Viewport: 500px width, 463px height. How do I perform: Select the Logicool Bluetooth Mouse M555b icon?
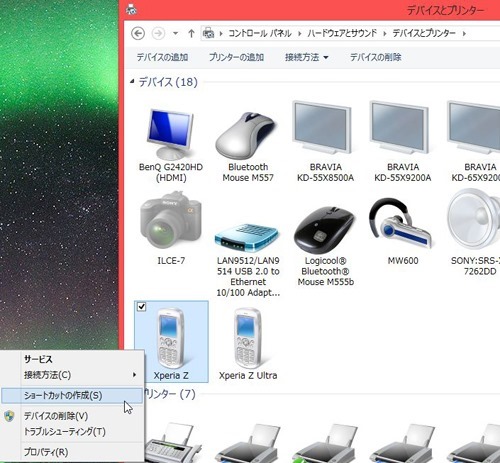click(324, 229)
